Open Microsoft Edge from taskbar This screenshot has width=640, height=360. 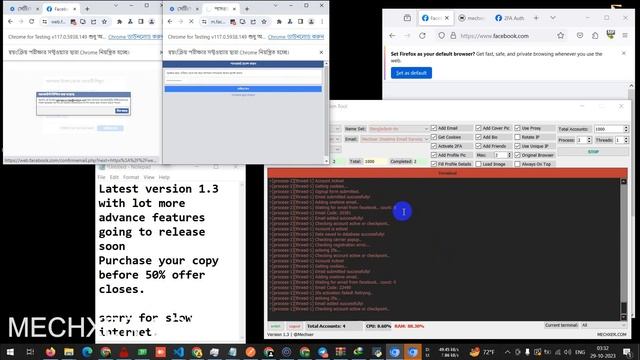(x=87, y=352)
